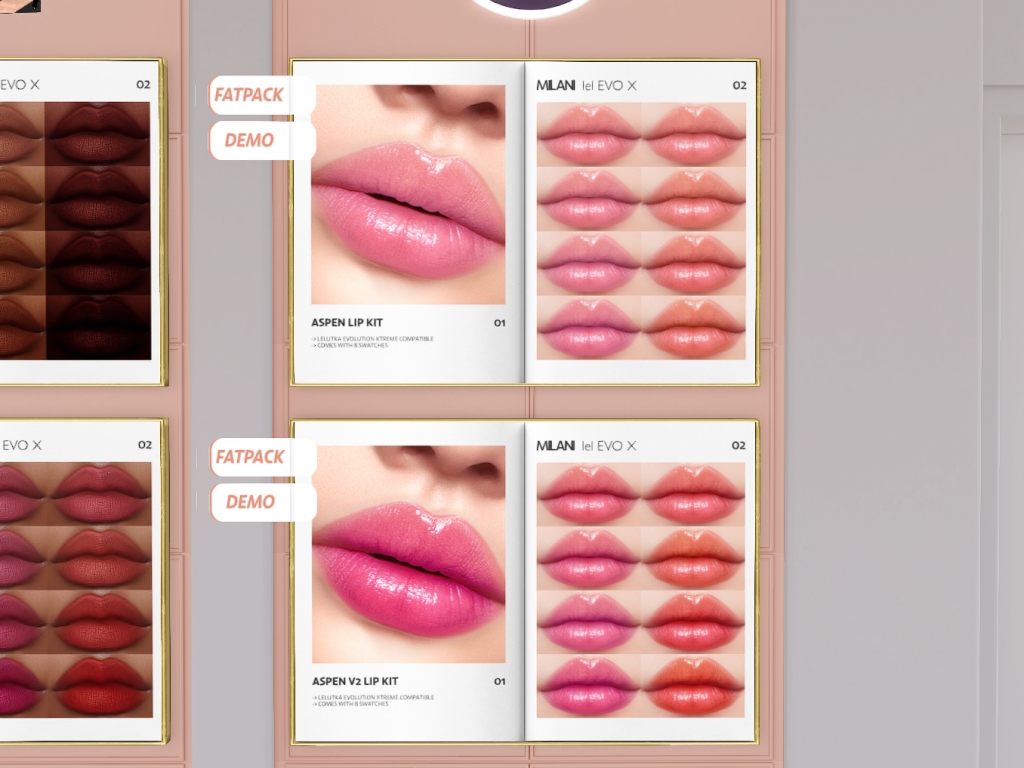Select the Aspen V2 Lip Kit large preview photo
Screen dimensions: 1024x768
pyautogui.click(x=408, y=553)
